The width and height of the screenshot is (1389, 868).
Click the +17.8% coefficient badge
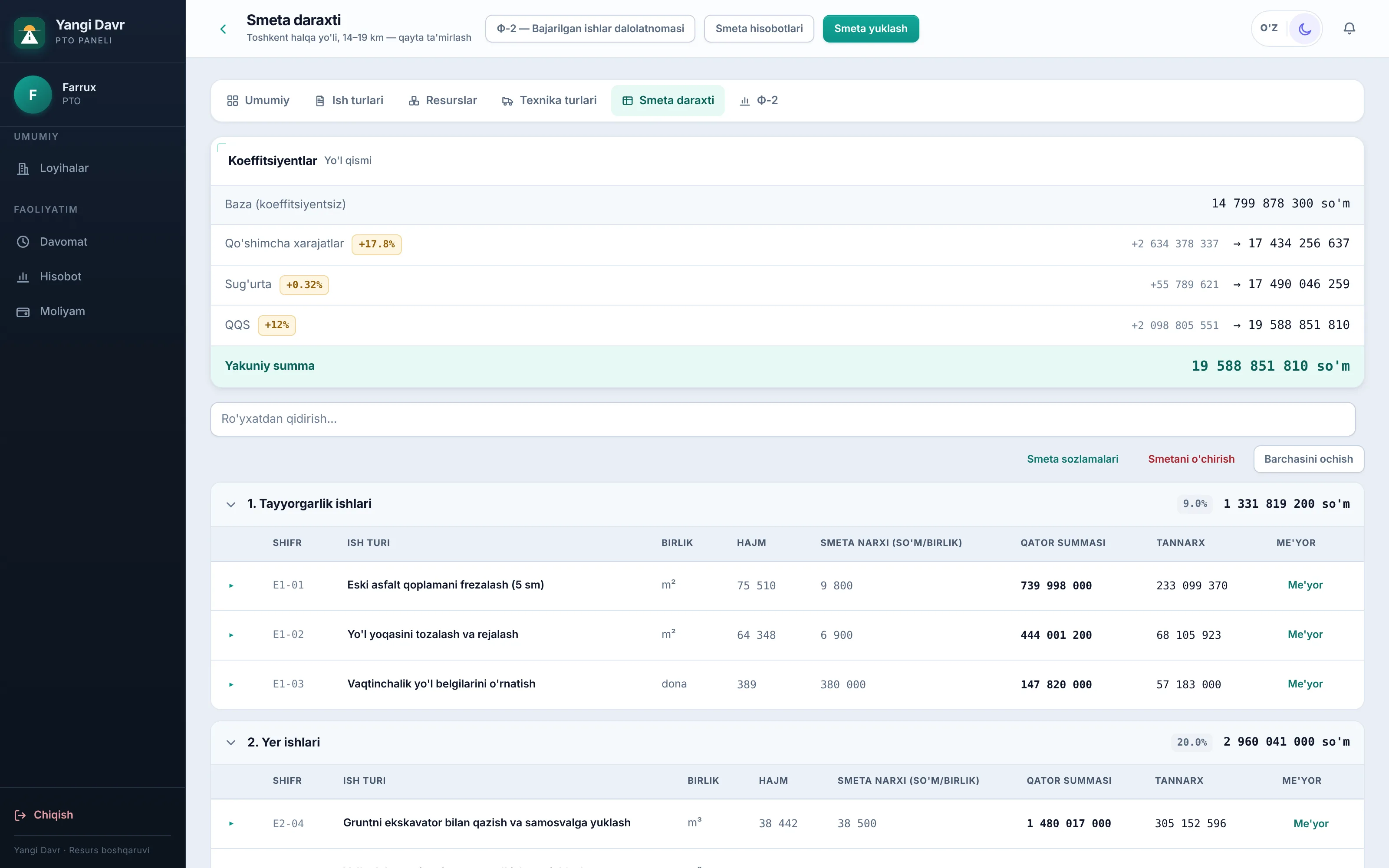coord(376,244)
